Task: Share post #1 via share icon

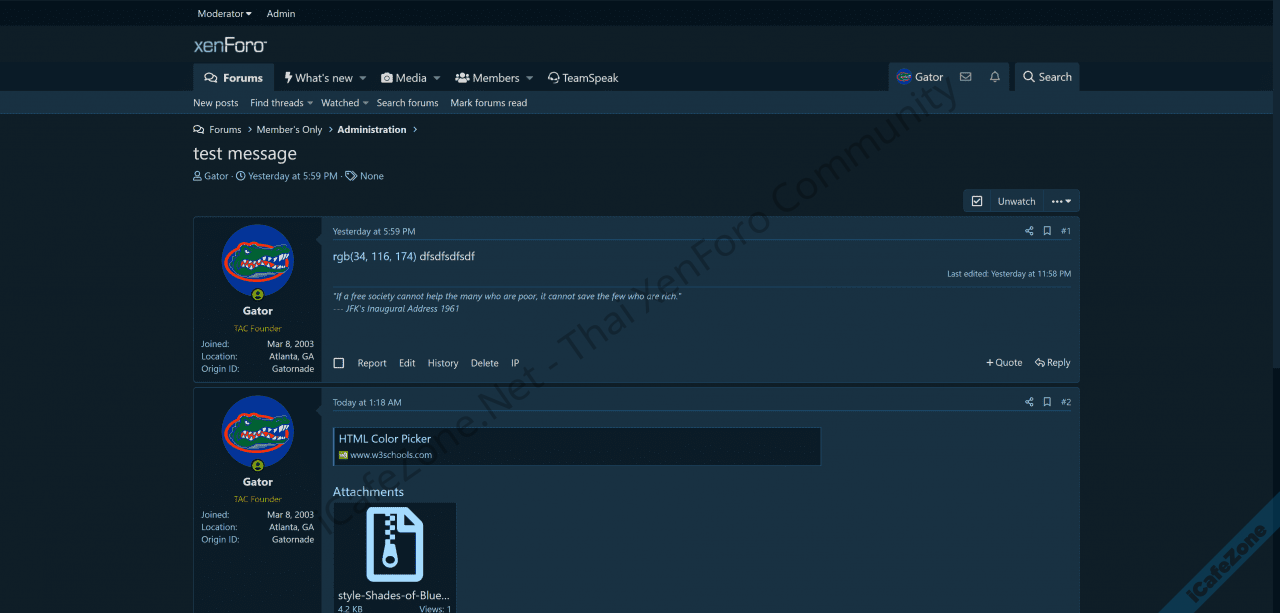Action: click(x=1029, y=231)
